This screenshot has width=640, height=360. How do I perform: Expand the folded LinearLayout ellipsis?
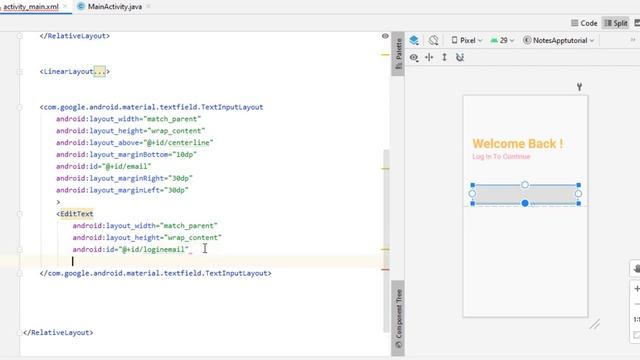[x=100, y=71]
